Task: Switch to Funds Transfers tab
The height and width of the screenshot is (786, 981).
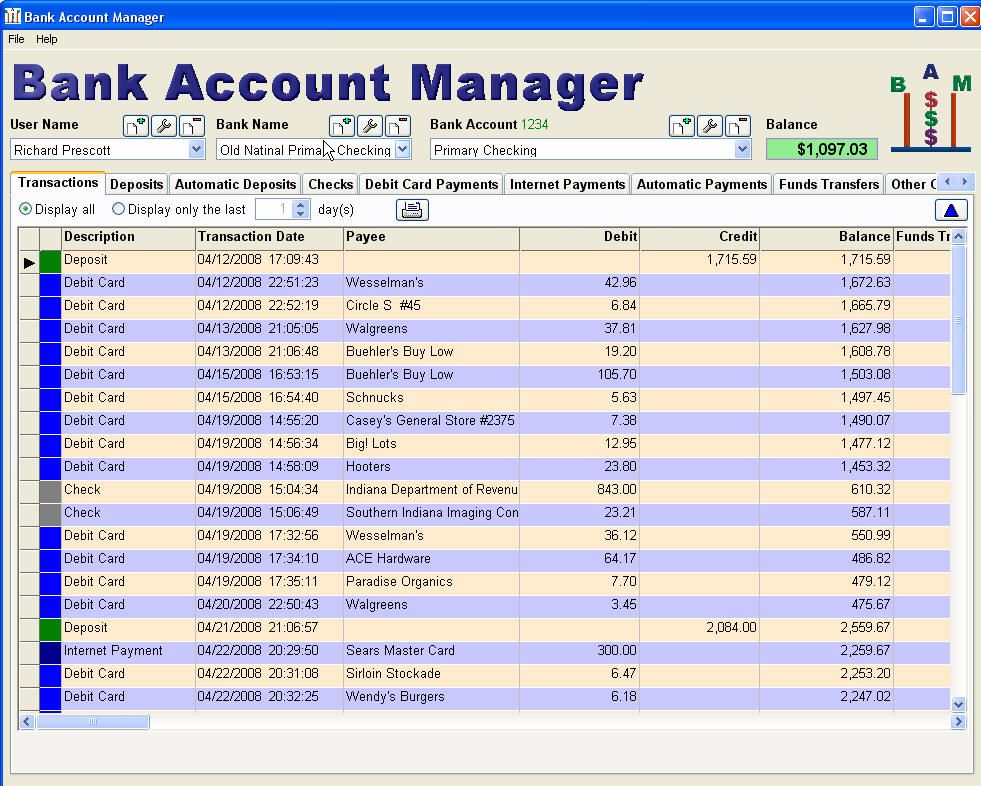Action: click(829, 185)
